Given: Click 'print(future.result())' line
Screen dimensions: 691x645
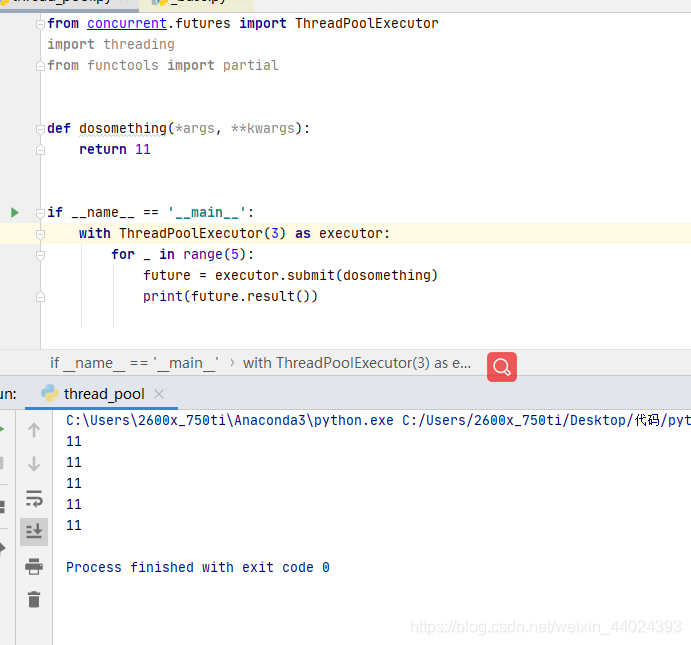Looking at the screenshot, I should (x=230, y=296).
